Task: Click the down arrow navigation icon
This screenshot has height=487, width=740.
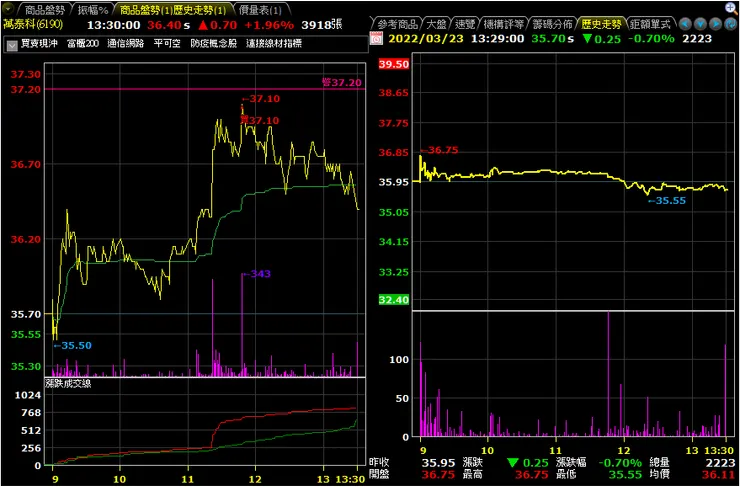Action: pyautogui.click(x=700, y=24)
